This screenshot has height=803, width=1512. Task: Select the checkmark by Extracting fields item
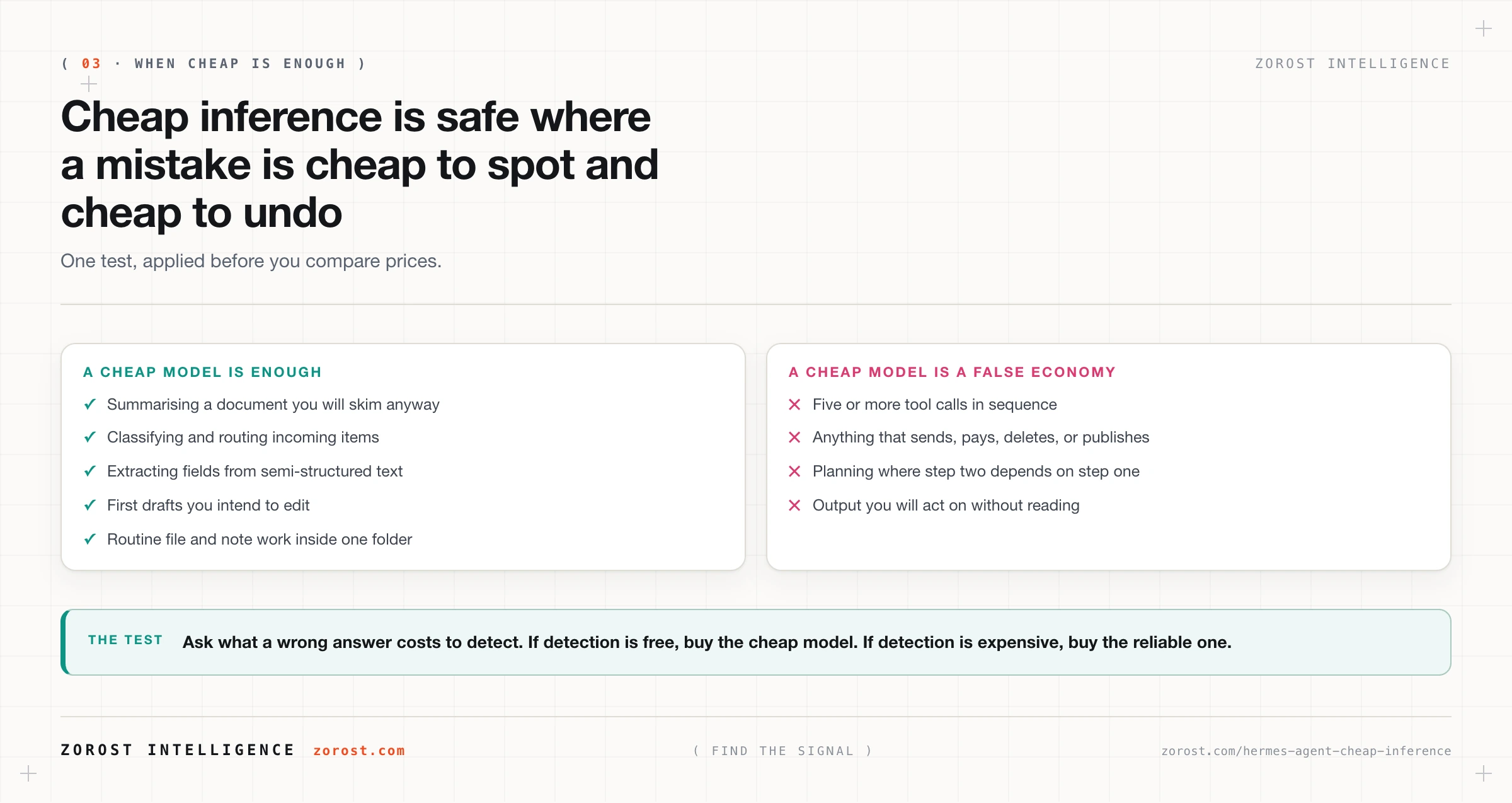(90, 471)
